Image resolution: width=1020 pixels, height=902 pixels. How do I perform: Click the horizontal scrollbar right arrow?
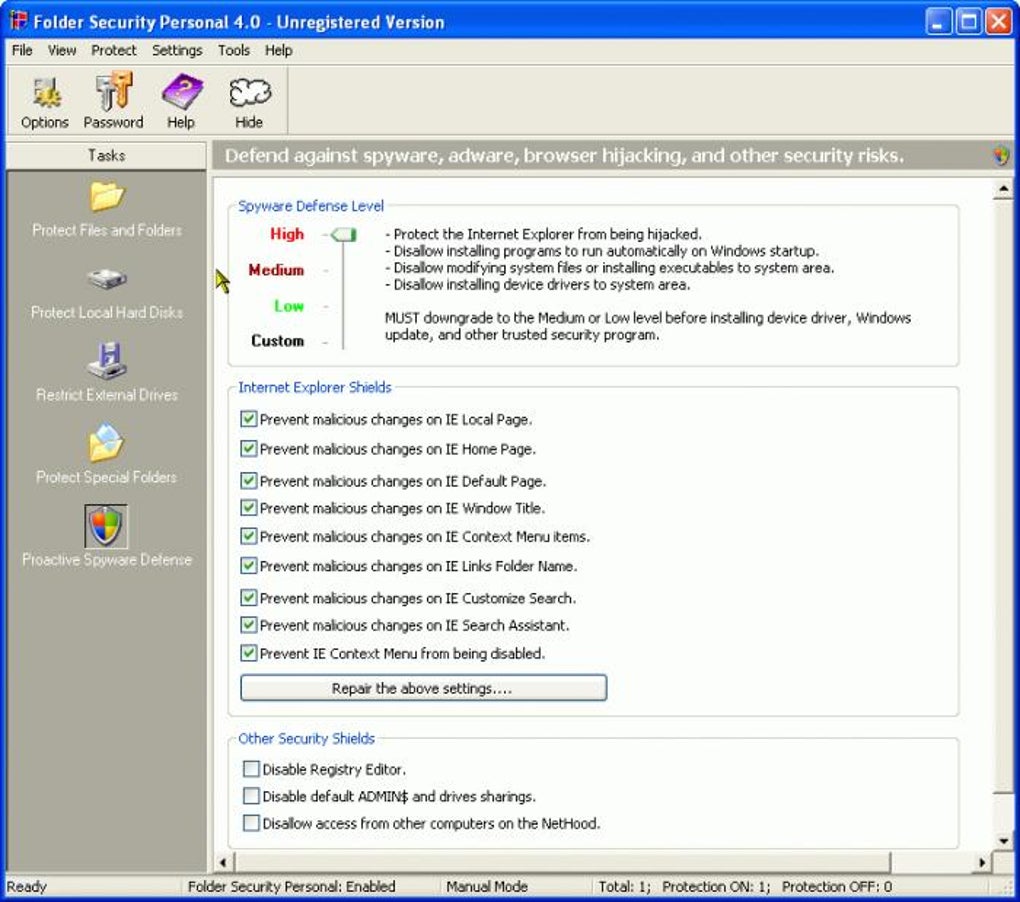982,862
